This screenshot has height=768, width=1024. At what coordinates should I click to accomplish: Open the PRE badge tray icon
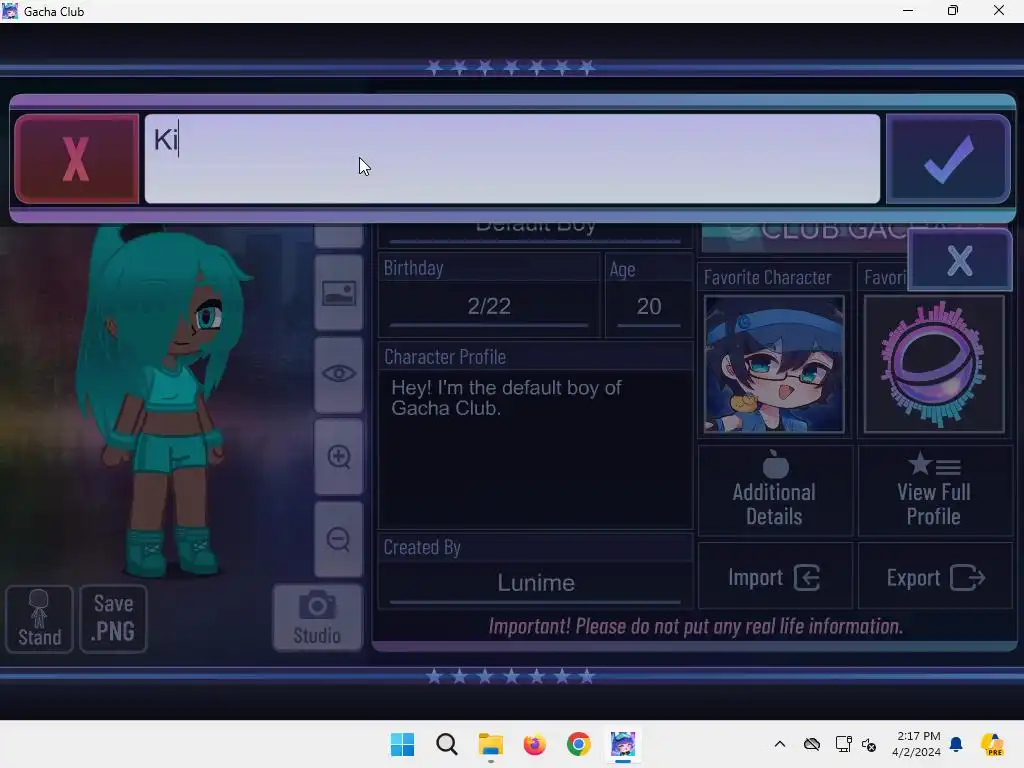coord(992,744)
